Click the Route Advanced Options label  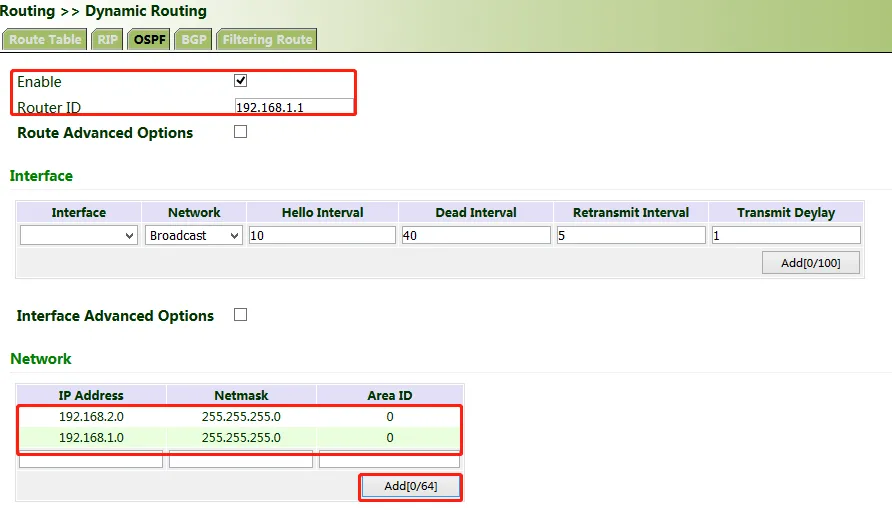(105, 132)
